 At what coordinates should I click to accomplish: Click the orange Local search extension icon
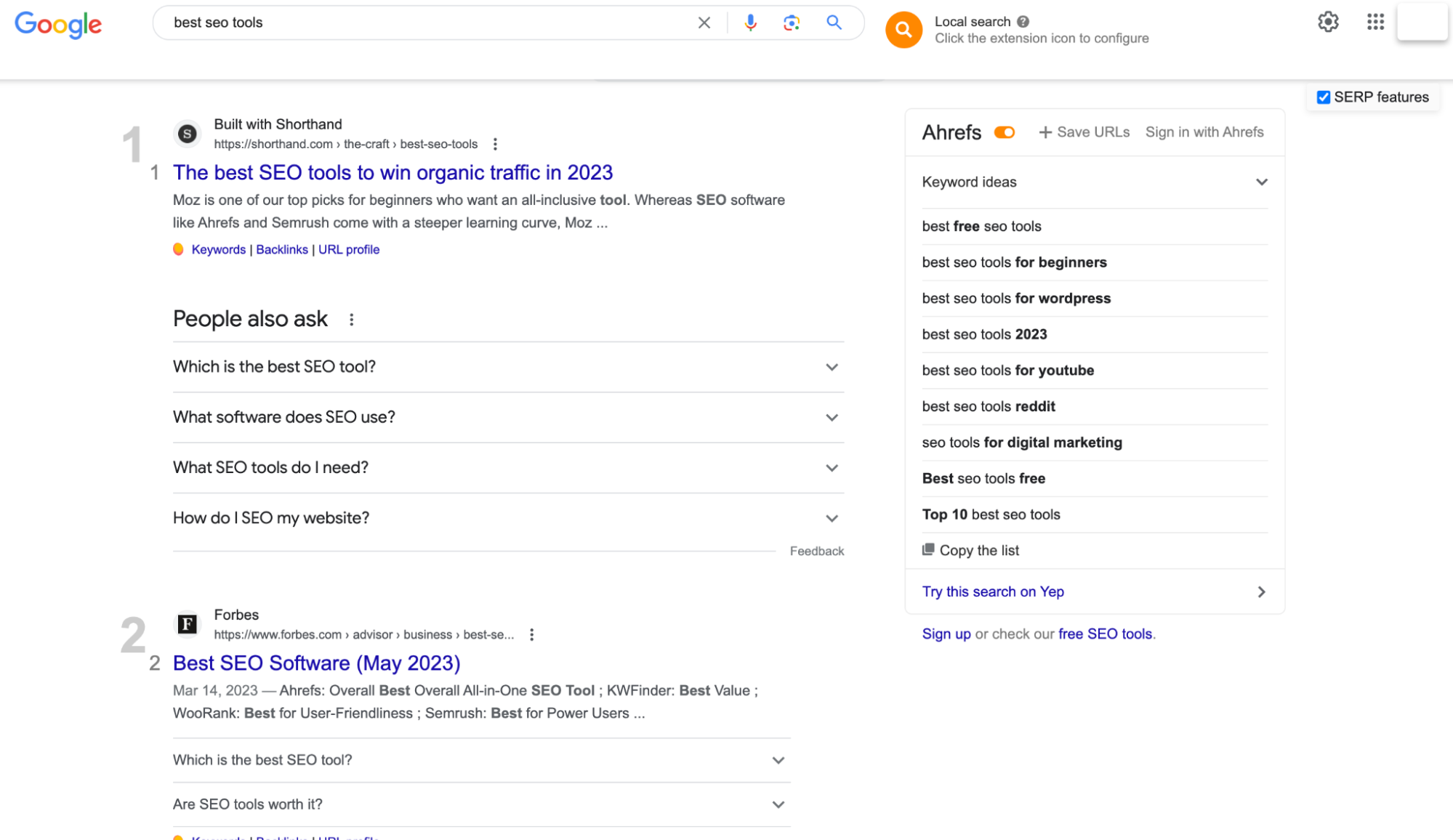click(903, 29)
